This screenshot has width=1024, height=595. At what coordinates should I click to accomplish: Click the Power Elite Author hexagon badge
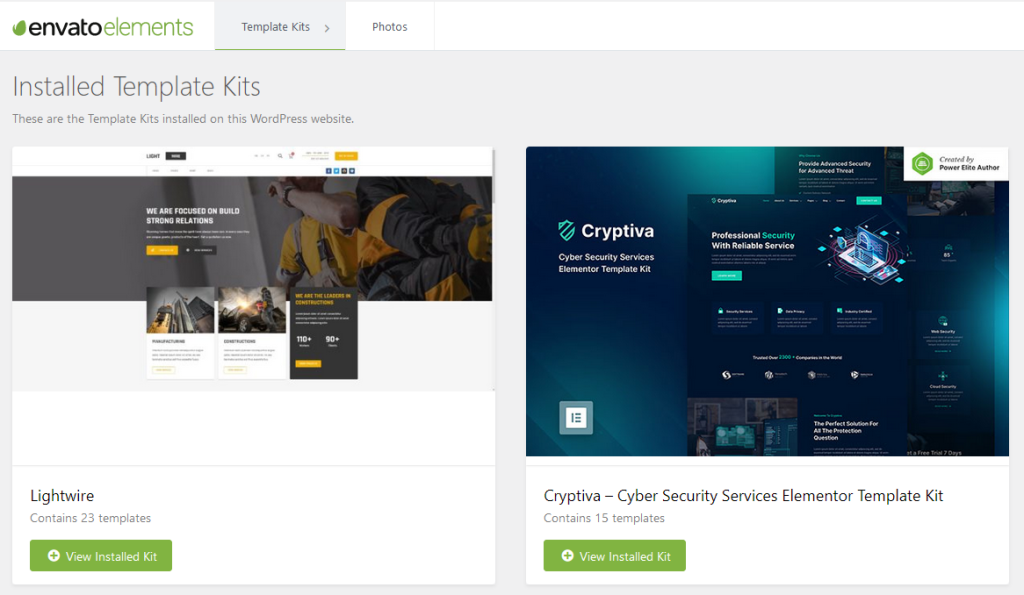922,164
